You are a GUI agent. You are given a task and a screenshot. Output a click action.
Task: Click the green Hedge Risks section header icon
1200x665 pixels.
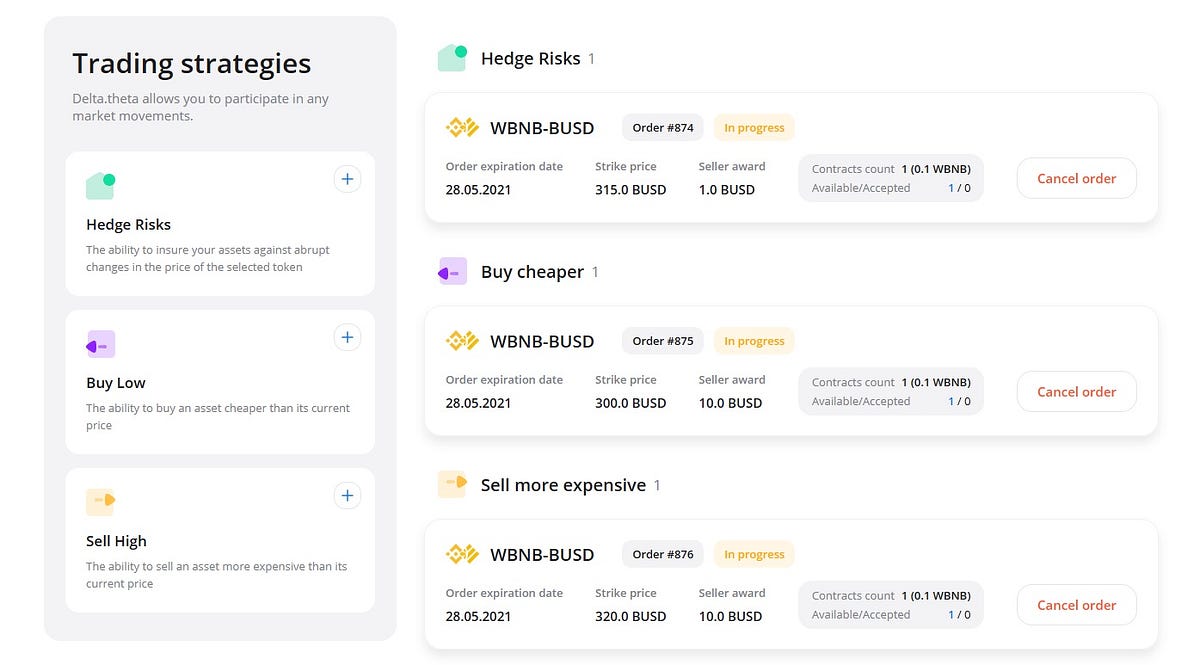pyautogui.click(x=453, y=58)
